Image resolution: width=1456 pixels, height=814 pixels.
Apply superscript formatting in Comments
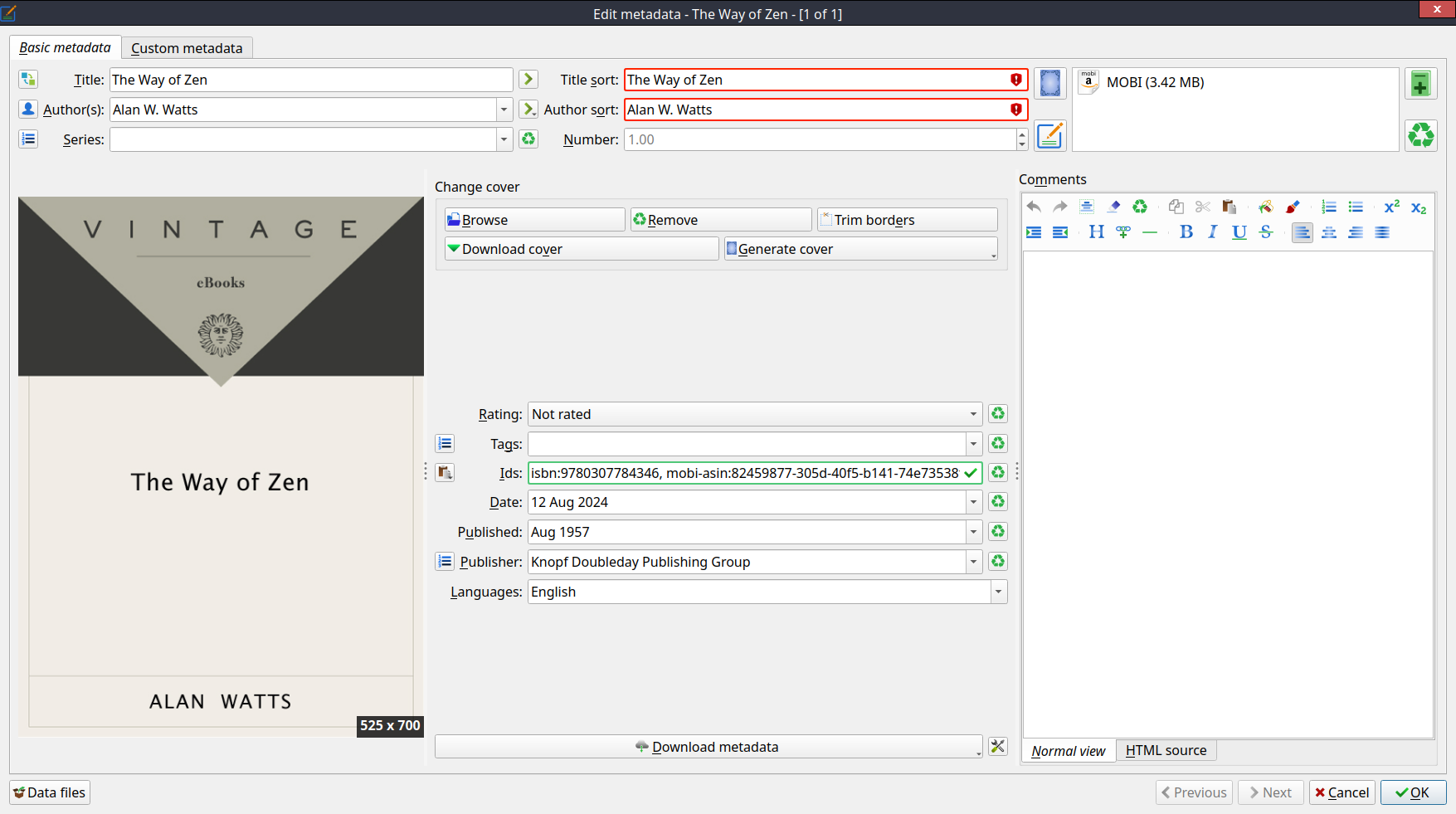tap(1392, 207)
